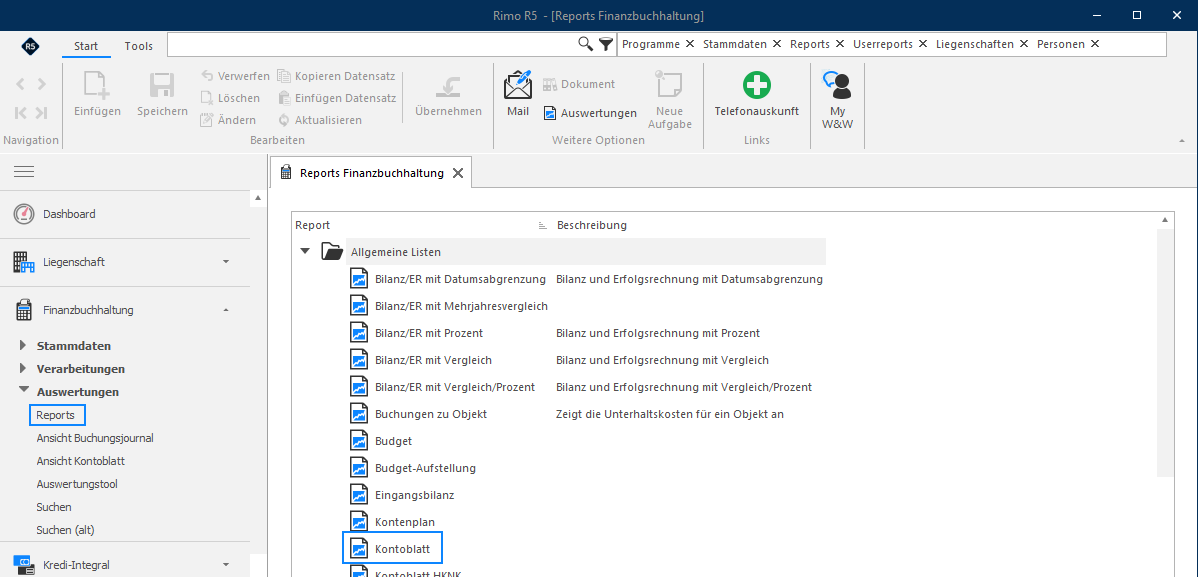
Task: Select Reports under Auswertungen
Action: pos(57,415)
